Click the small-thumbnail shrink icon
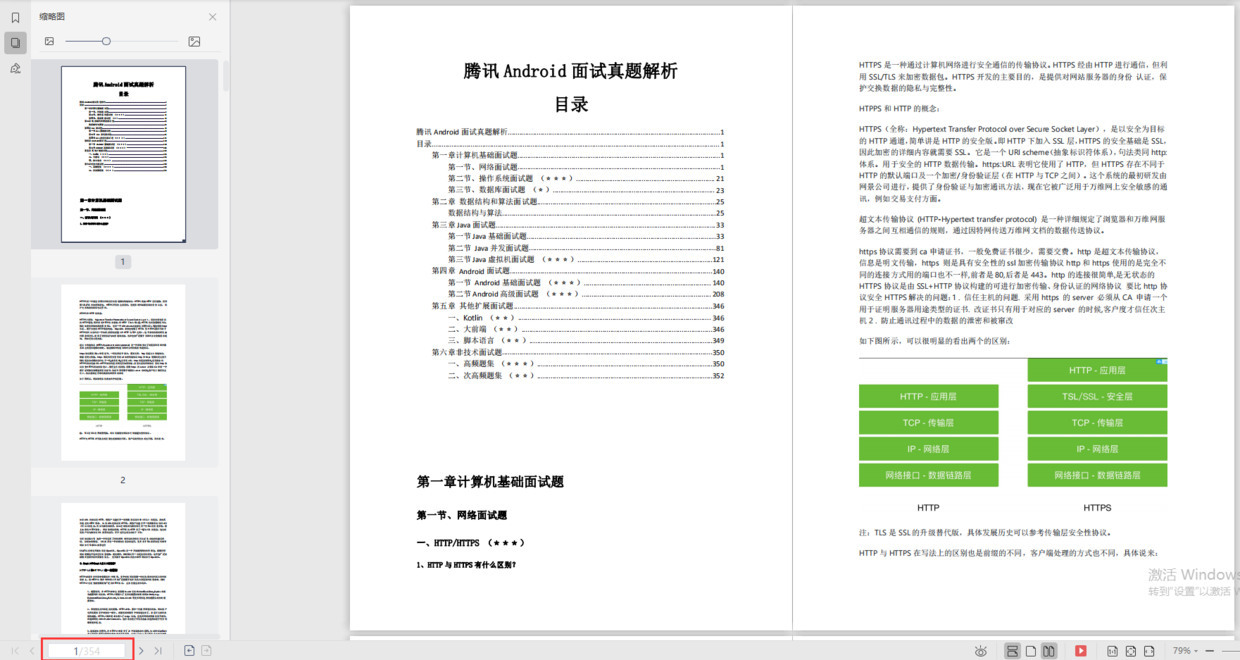 coord(49,41)
